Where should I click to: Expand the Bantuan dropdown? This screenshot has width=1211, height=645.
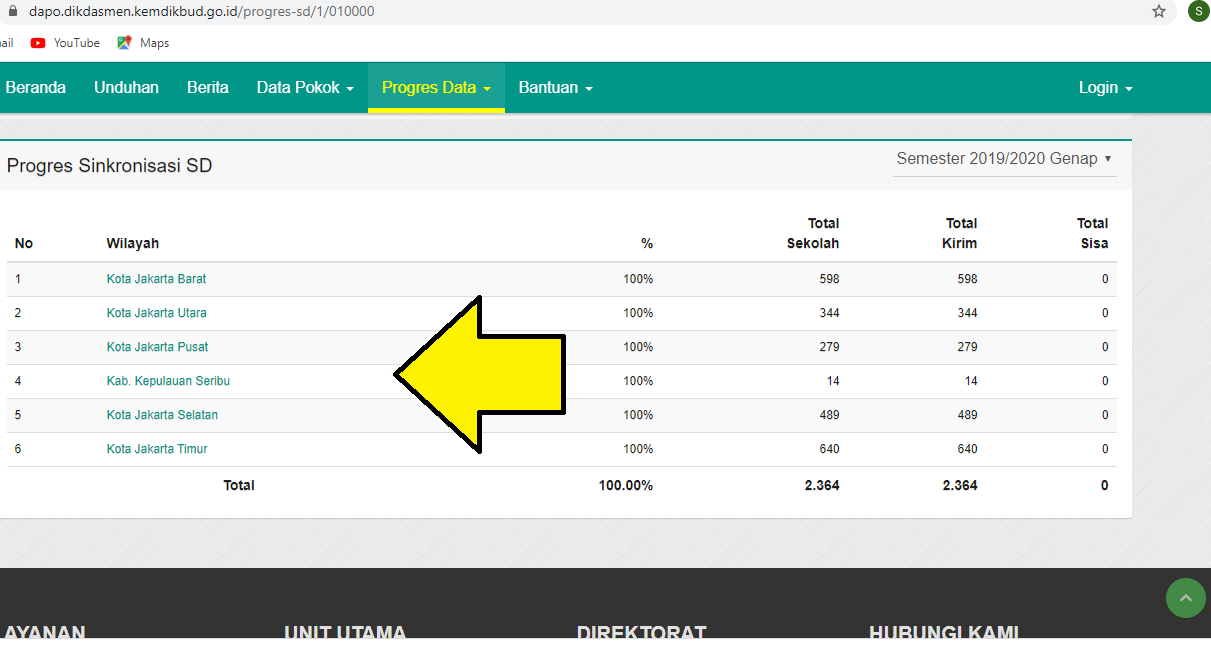point(555,88)
